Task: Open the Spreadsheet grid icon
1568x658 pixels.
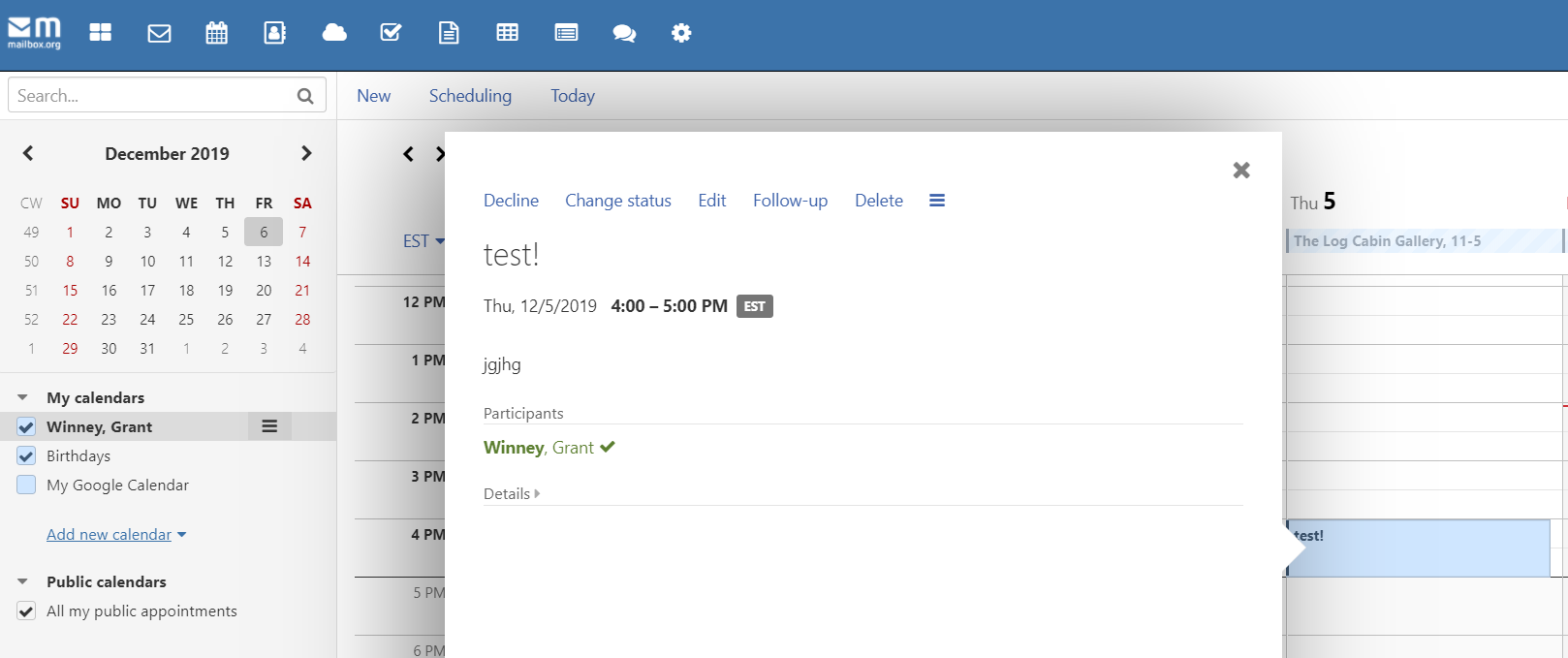Action: 507,33
